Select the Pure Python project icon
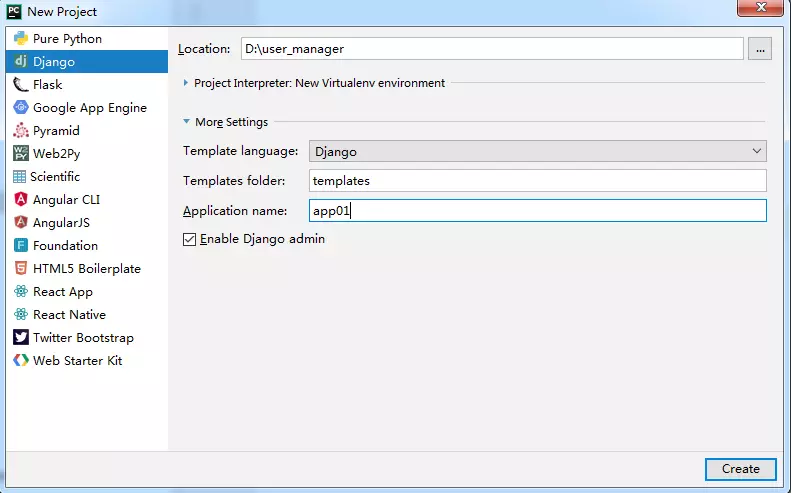791x493 pixels. point(21,38)
